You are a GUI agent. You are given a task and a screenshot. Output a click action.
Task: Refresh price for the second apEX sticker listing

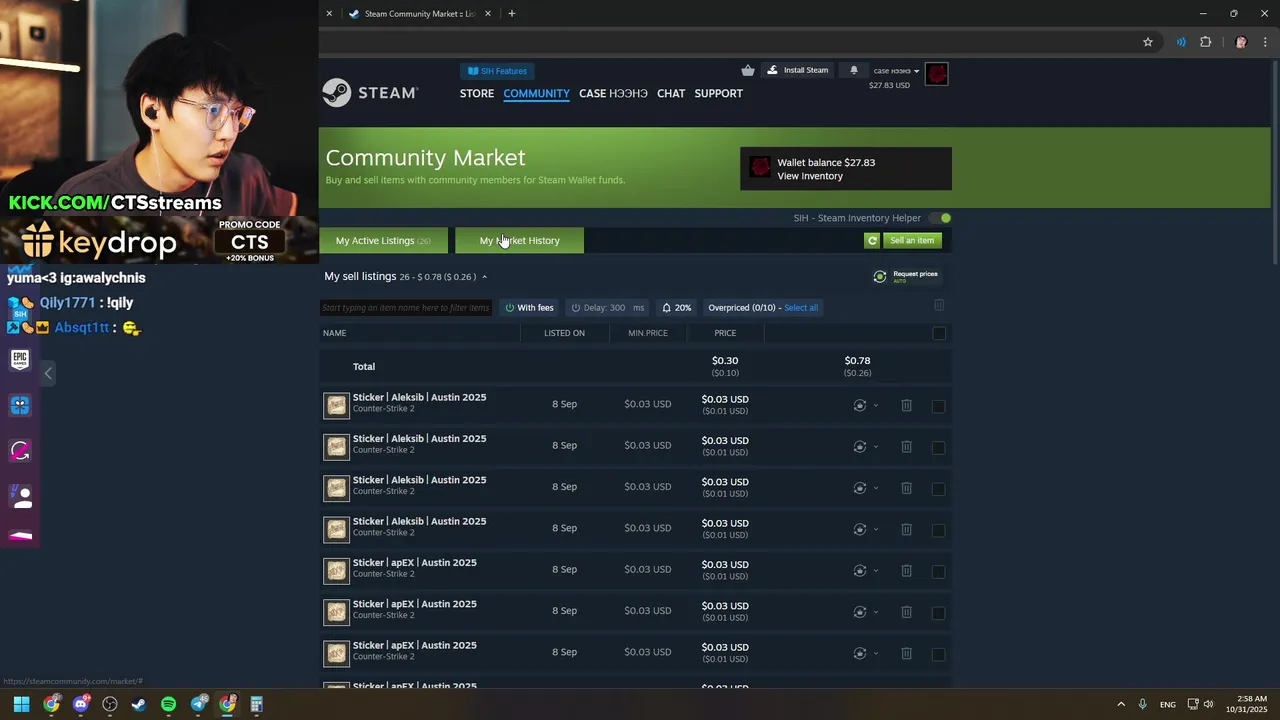tap(859, 612)
